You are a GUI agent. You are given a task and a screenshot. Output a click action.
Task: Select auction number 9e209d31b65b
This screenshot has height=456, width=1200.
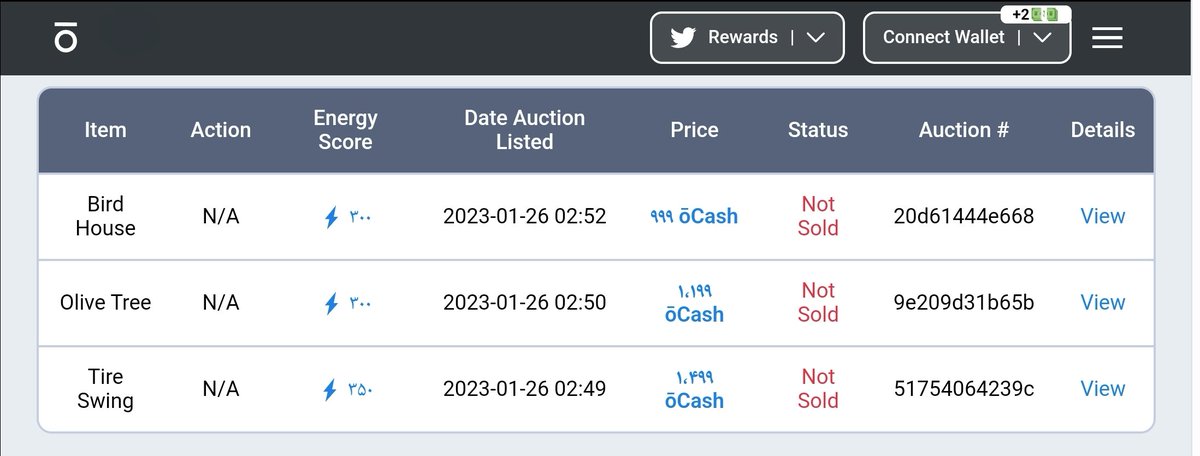(x=964, y=302)
